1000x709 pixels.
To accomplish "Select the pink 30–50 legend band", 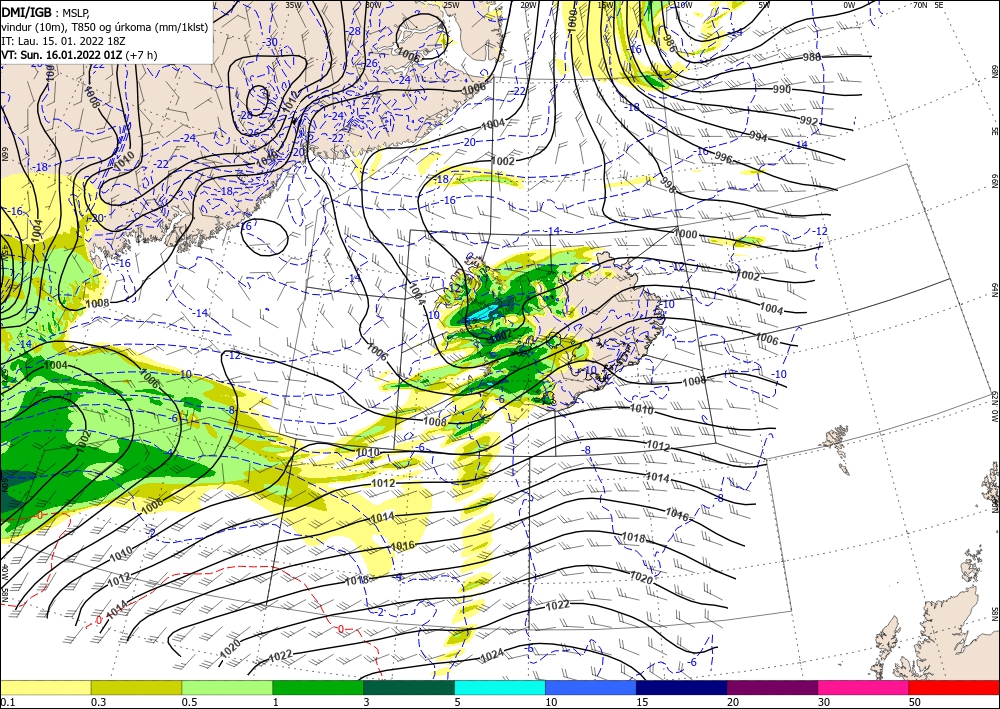I will click(864, 687).
